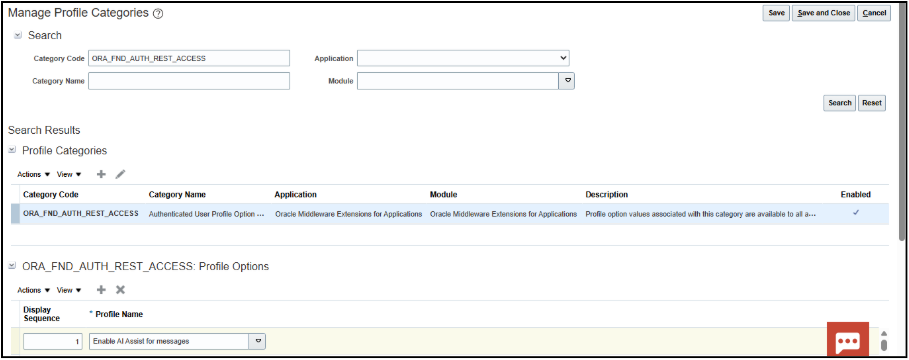Open the Actions menu in Profile Categories
The image size is (909, 360).
pos(34,174)
